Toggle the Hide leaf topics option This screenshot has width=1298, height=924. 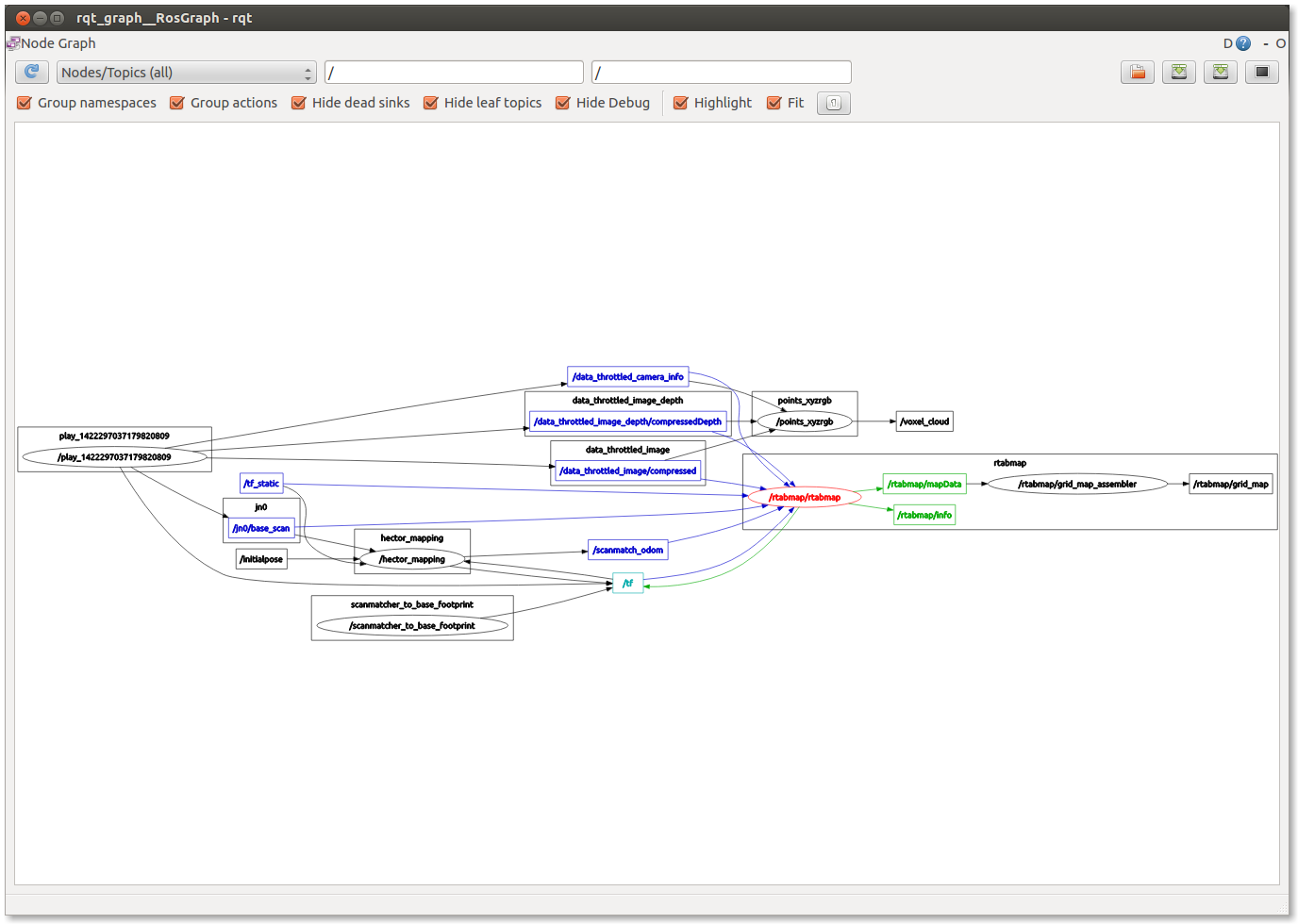click(431, 103)
